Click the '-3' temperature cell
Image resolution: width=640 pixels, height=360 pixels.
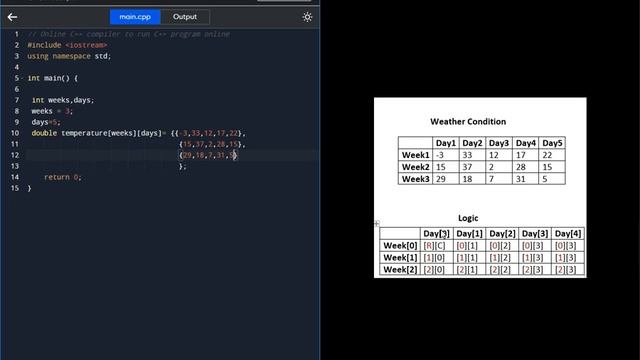tap(445, 155)
